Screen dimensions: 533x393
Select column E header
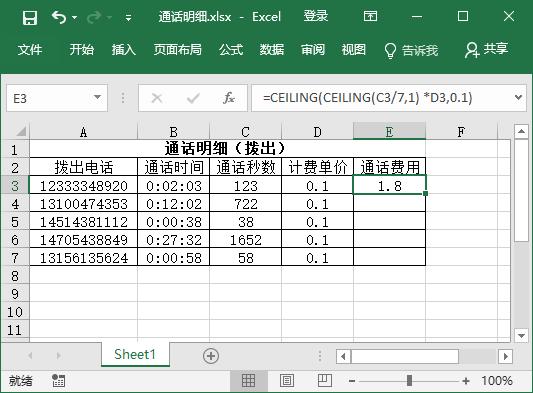coord(390,132)
